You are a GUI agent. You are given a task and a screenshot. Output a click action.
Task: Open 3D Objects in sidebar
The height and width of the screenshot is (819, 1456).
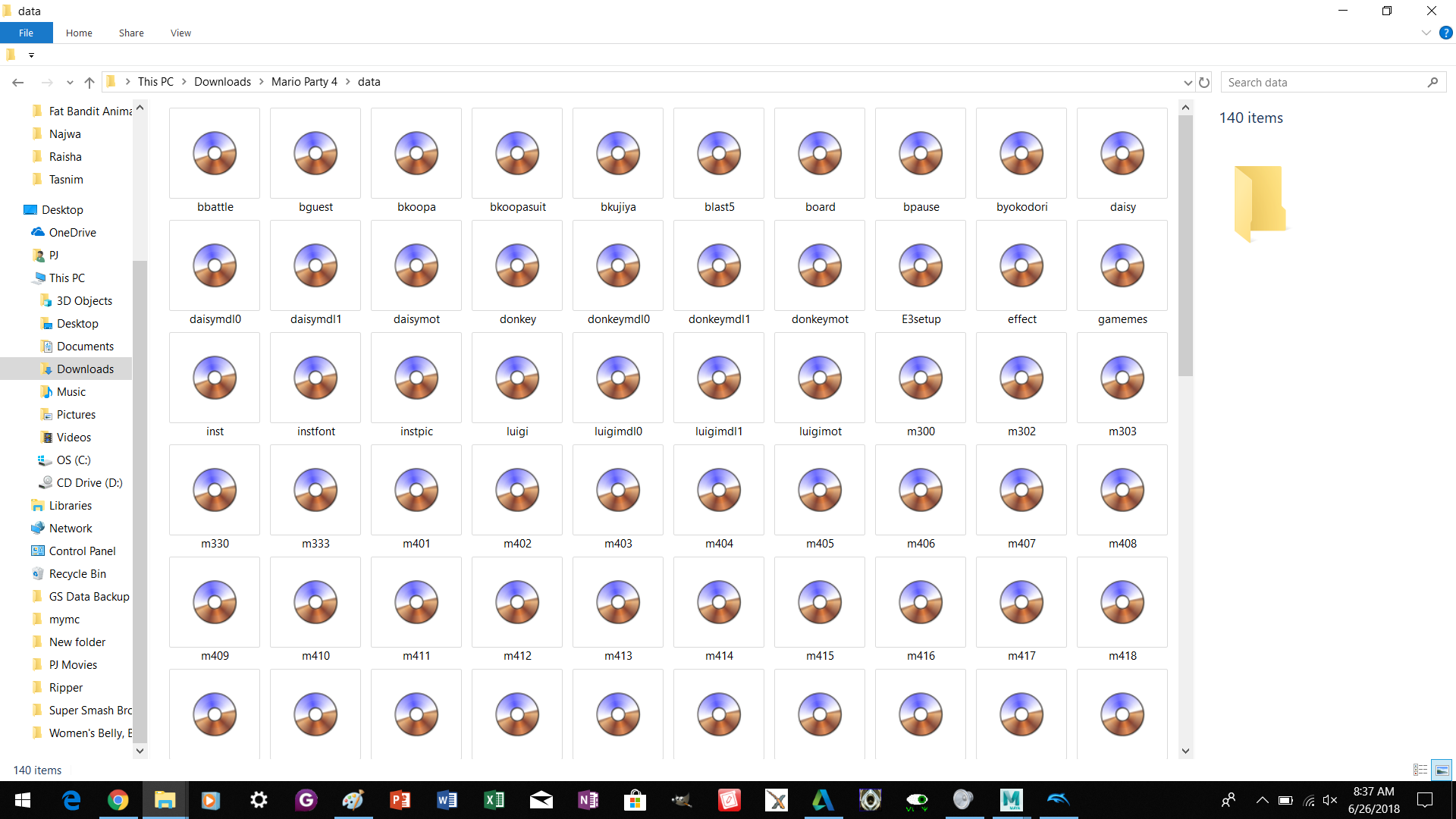point(84,301)
